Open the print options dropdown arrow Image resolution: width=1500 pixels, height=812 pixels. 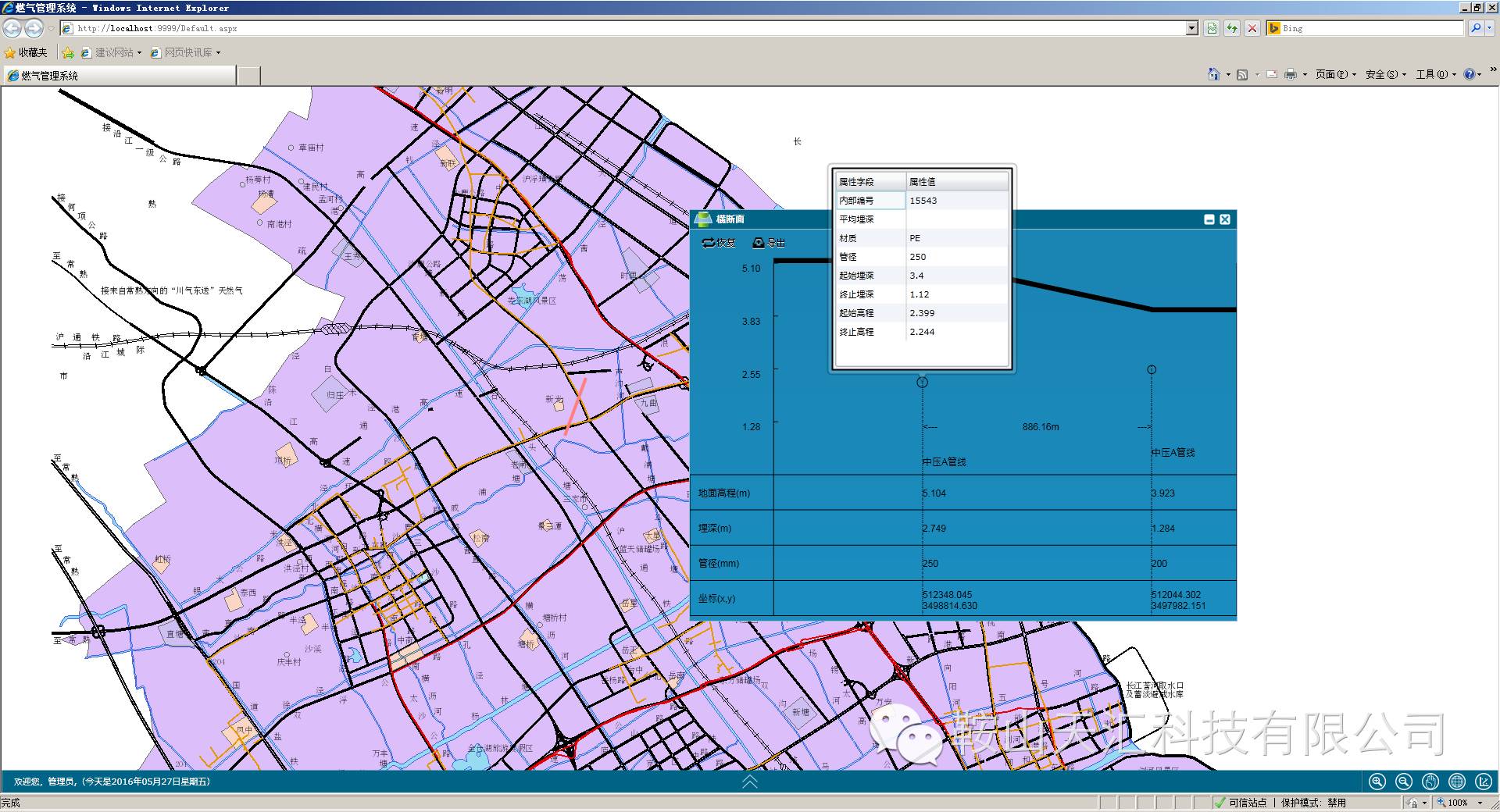coord(1305,75)
